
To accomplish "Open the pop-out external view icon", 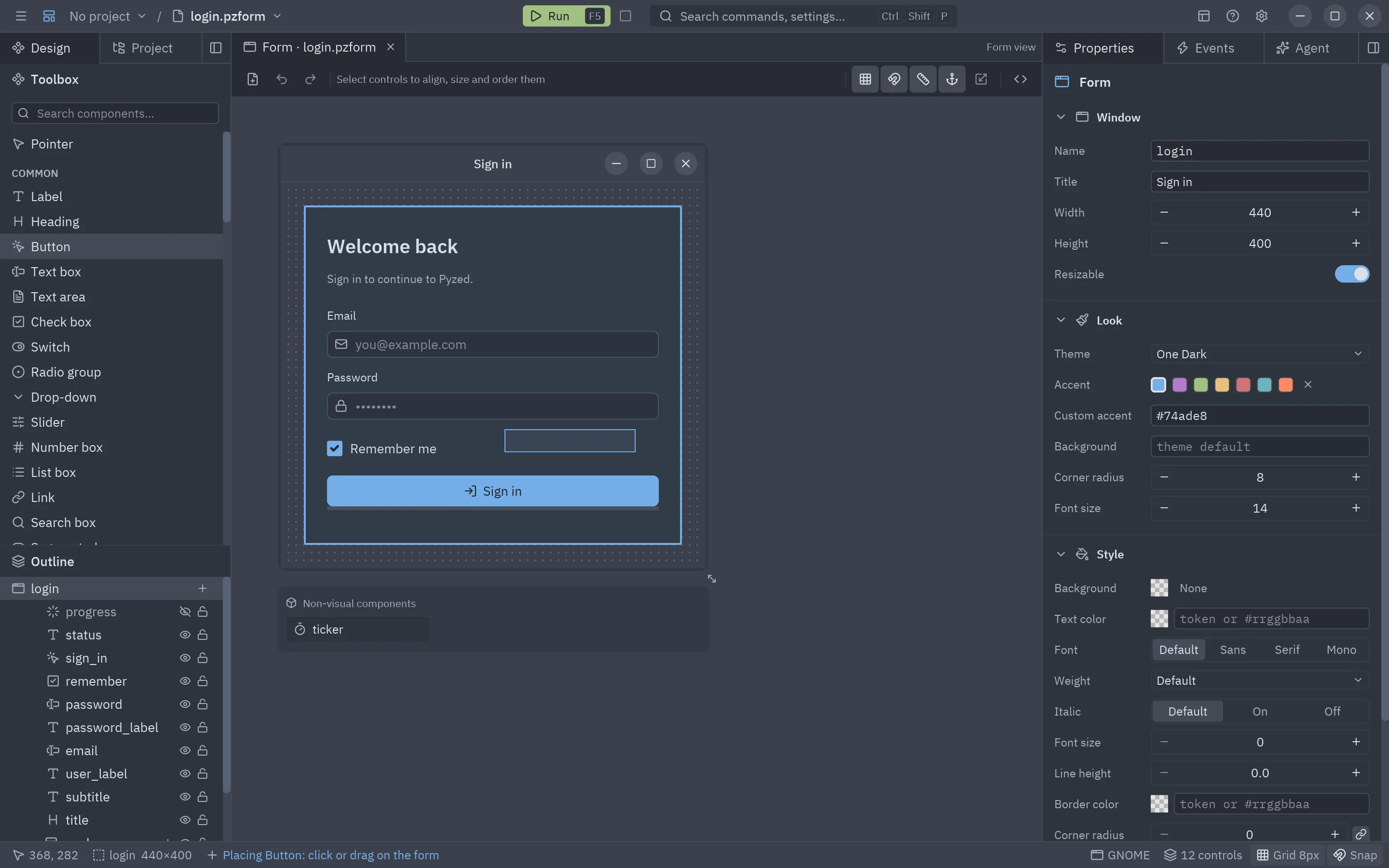I will [981, 79].
